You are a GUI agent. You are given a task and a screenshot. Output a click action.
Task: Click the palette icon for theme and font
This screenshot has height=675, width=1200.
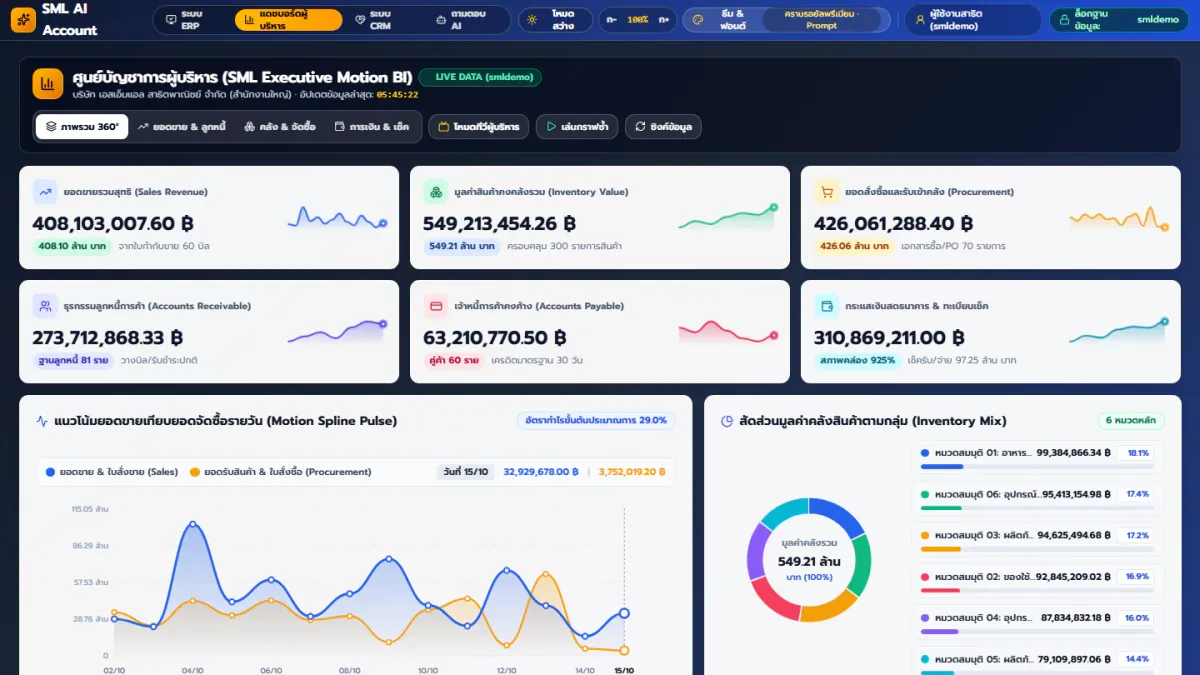(x=699, y=19)
